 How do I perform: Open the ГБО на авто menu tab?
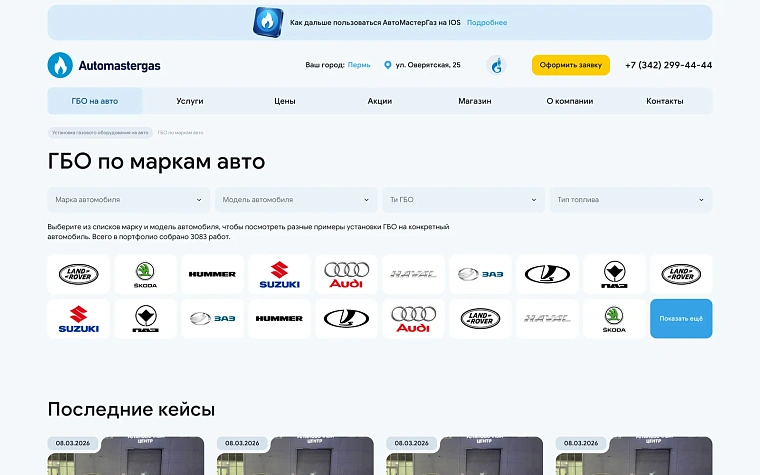(x=95, y=101)
